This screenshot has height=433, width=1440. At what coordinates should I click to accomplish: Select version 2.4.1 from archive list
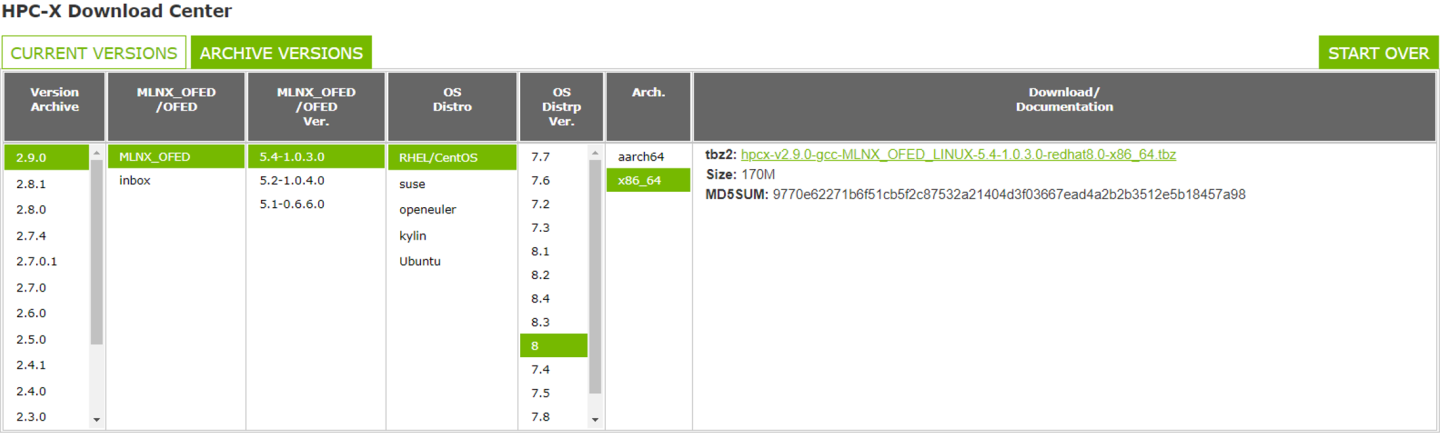point(31,365)
